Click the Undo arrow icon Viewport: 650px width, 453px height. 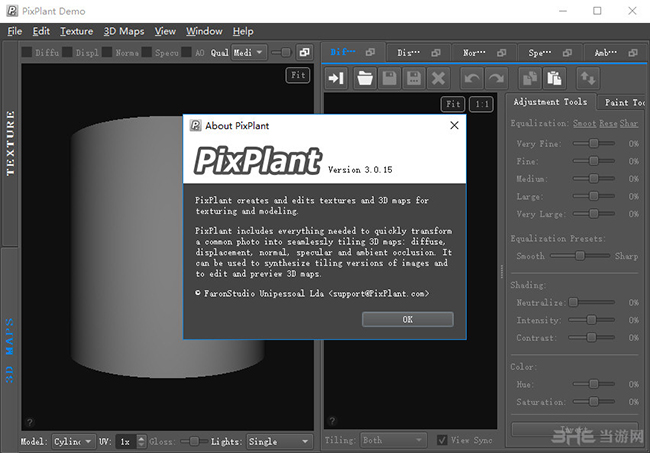tap(472, 78)
